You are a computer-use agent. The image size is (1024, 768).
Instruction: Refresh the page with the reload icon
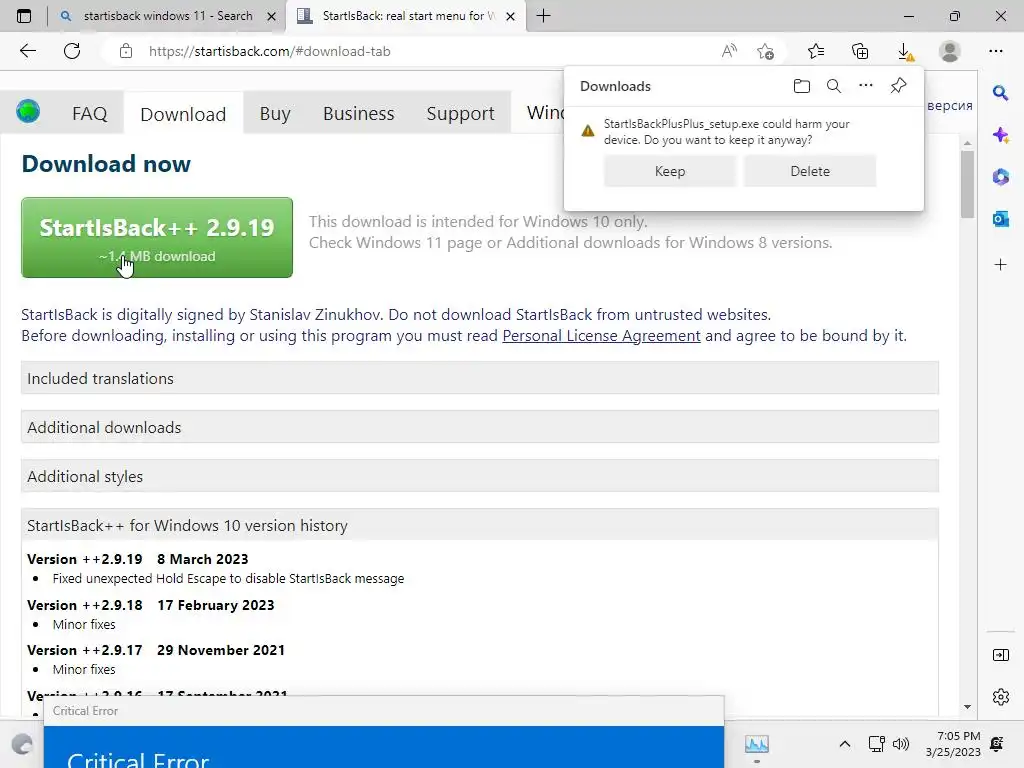pyautogui.click(x=72, y=51)
